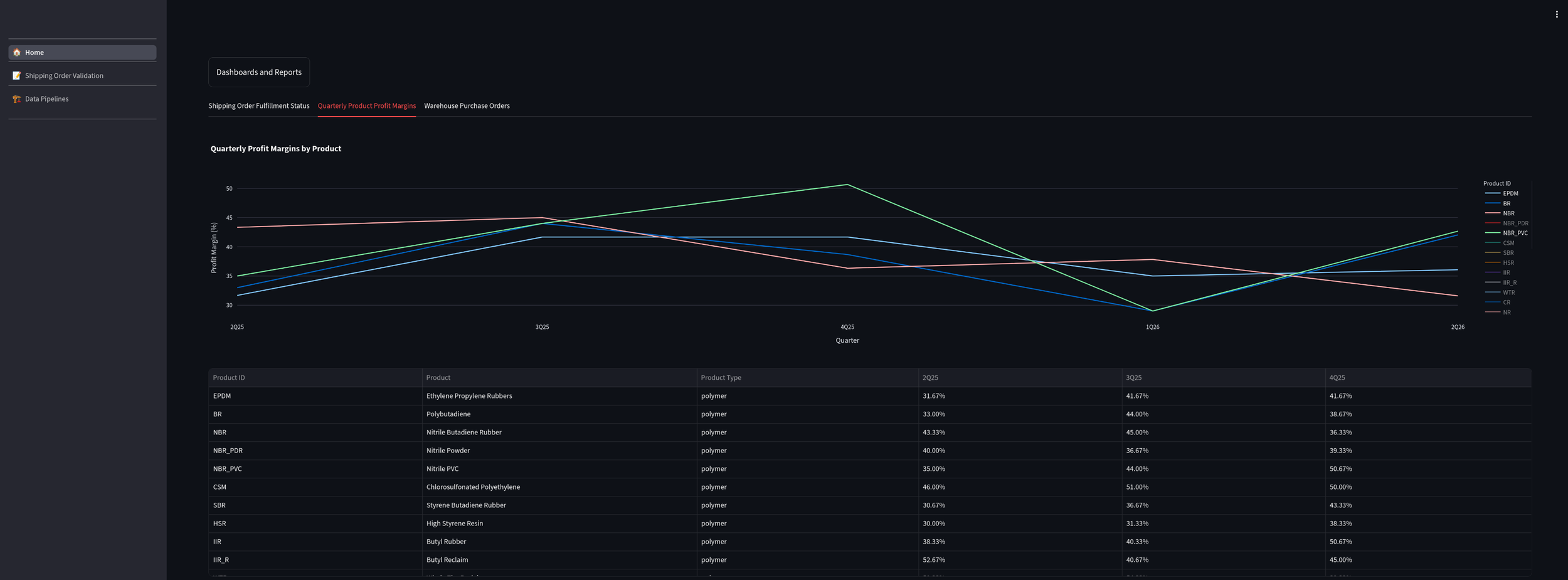This screenshot has height=580, width=1568.
Task: Click the Nitrile Butadiene Rubber cell
Action: (x=559, y=432)
